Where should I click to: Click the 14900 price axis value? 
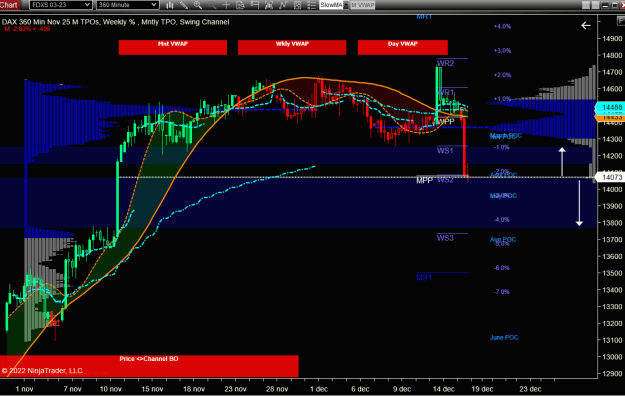click(612, 39)
